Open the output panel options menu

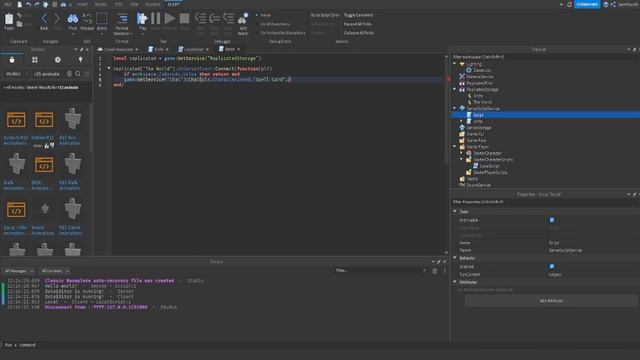[x=444, y=271]
